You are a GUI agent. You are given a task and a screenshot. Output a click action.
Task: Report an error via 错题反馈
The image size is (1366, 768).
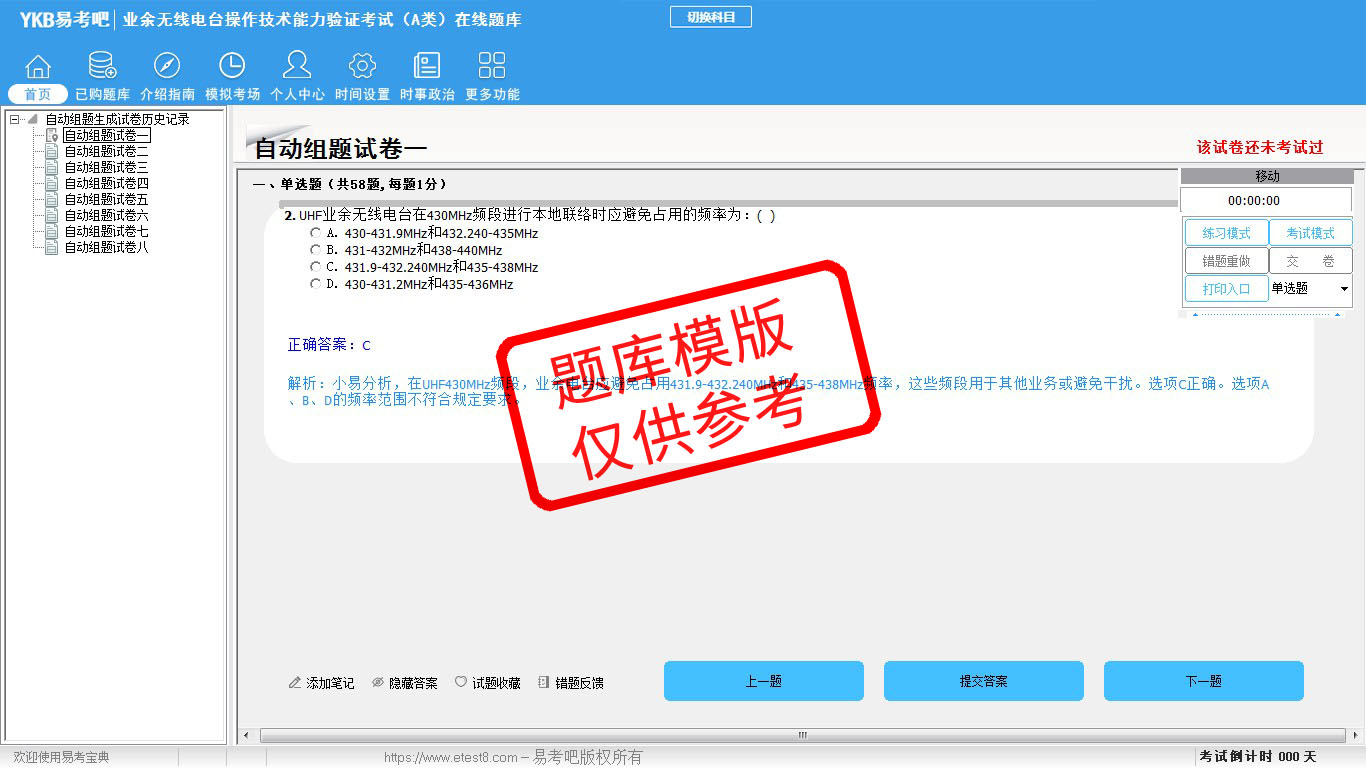coord(570,683)
